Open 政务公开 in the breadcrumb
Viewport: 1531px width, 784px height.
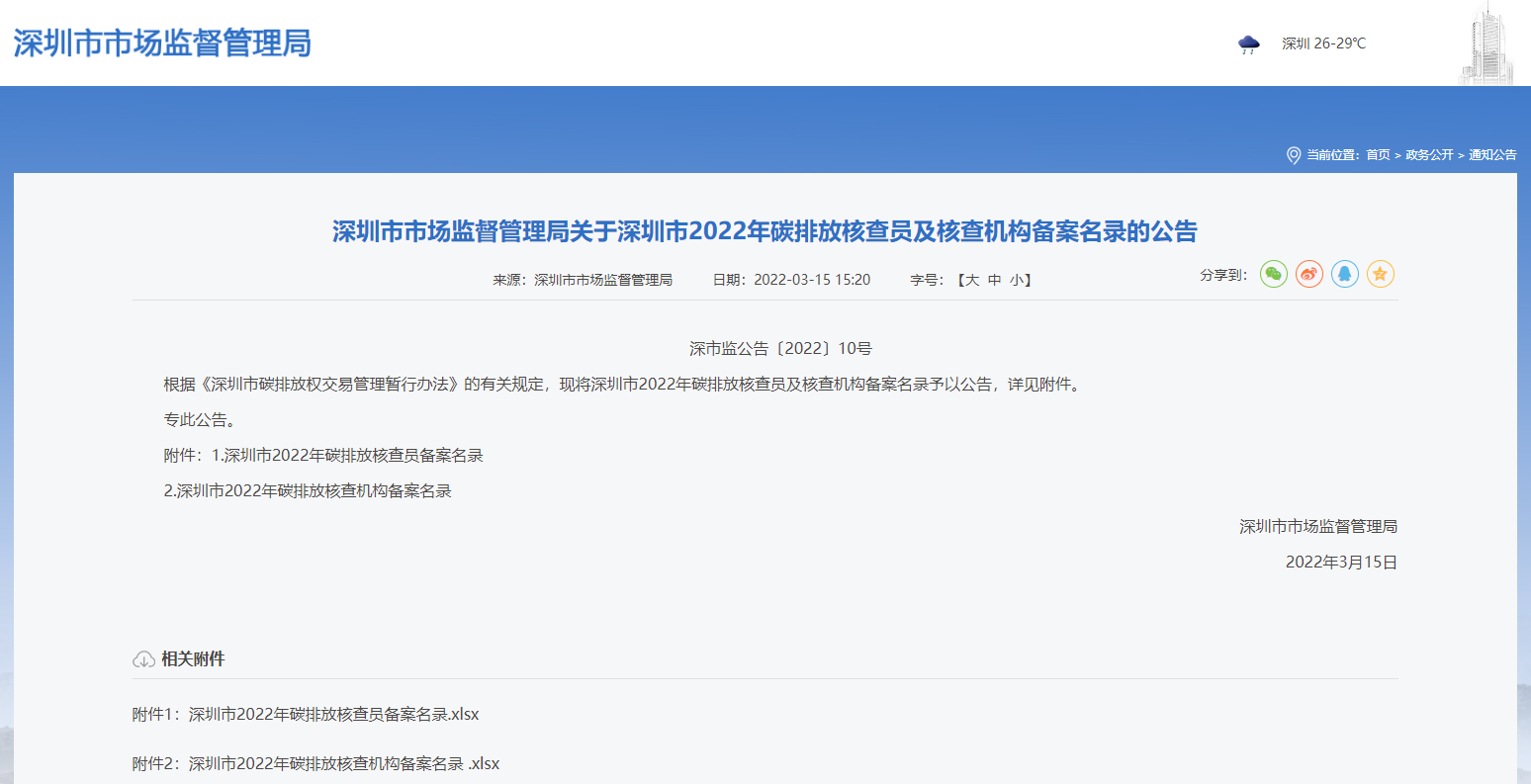(x=1429, y=155)
